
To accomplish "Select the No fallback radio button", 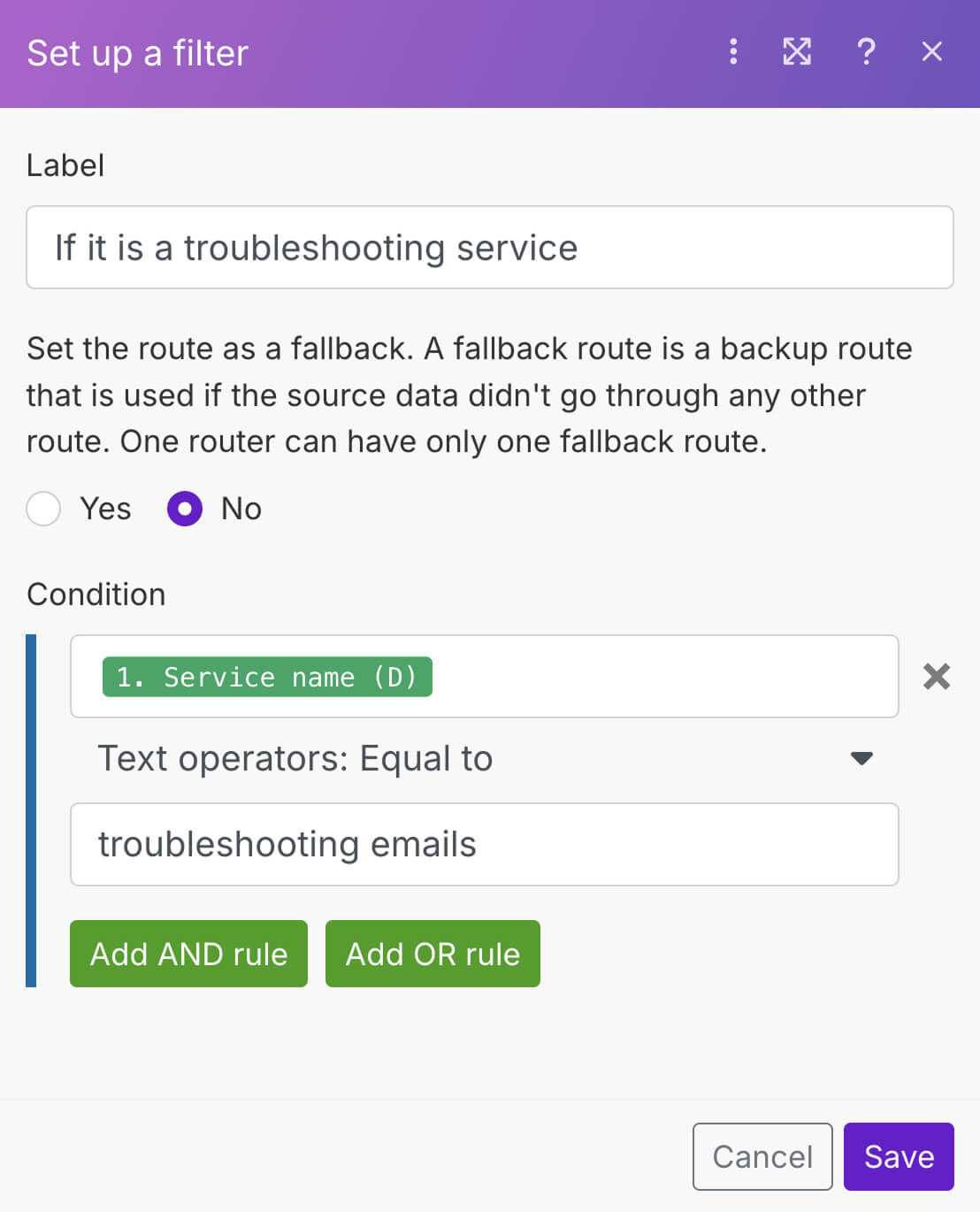I will 185,509.
